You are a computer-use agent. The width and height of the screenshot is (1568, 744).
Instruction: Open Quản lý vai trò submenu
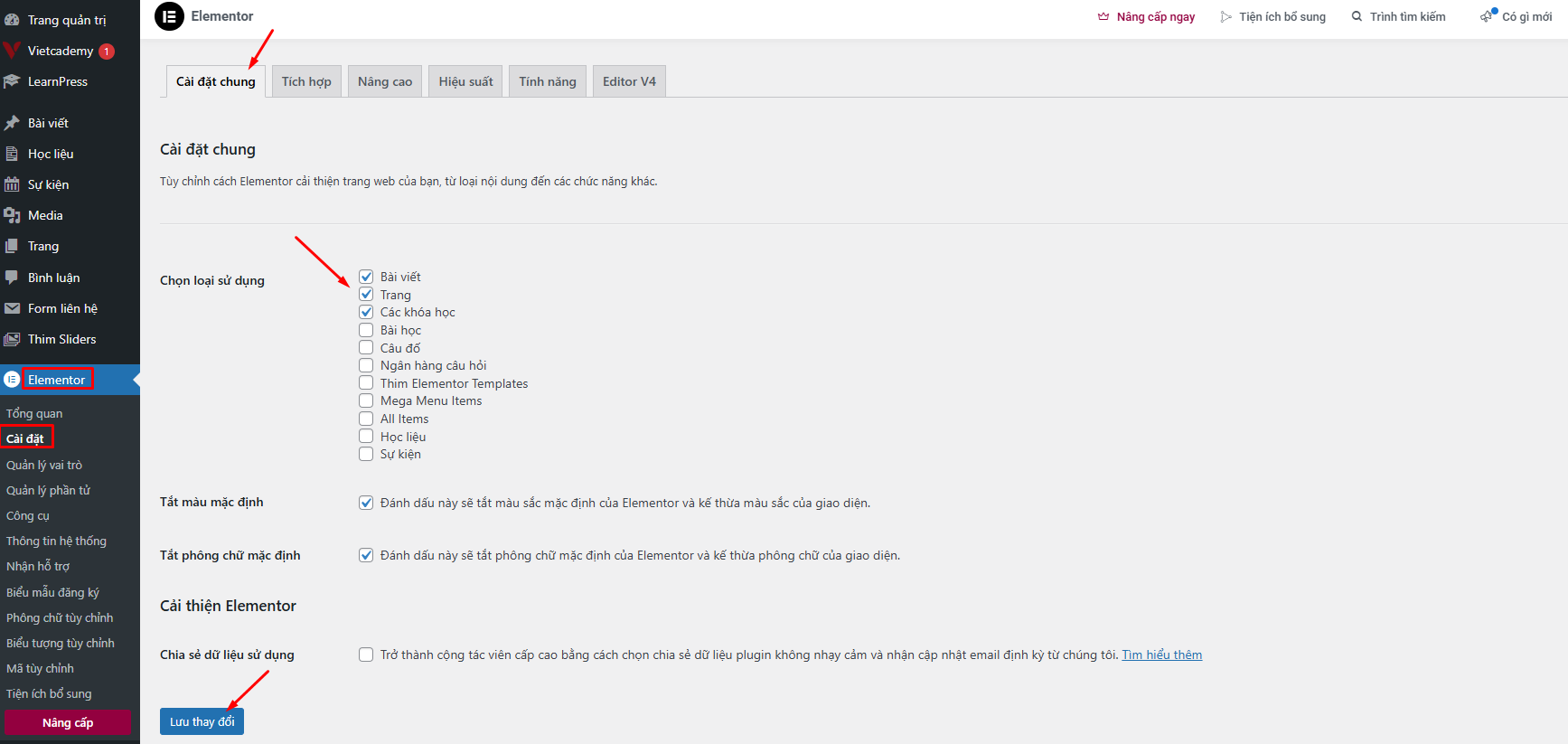44,465
